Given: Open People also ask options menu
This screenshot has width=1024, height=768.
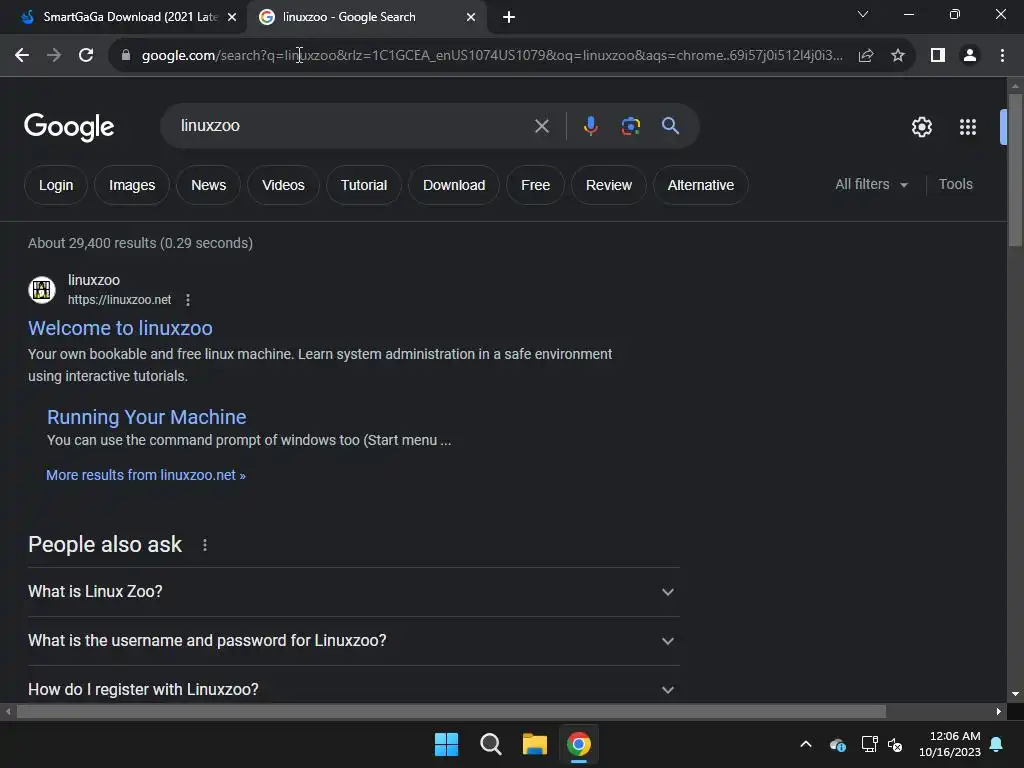Looking at the screenshot, I should 205,545.
